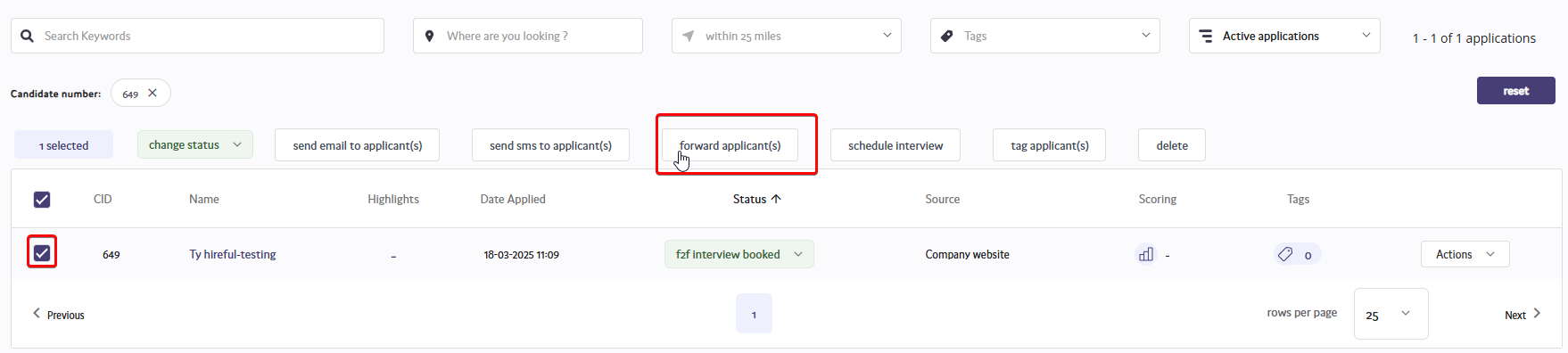Click forward applicant(s) button
1568x353 pixels.
click(x=730, y=145)
